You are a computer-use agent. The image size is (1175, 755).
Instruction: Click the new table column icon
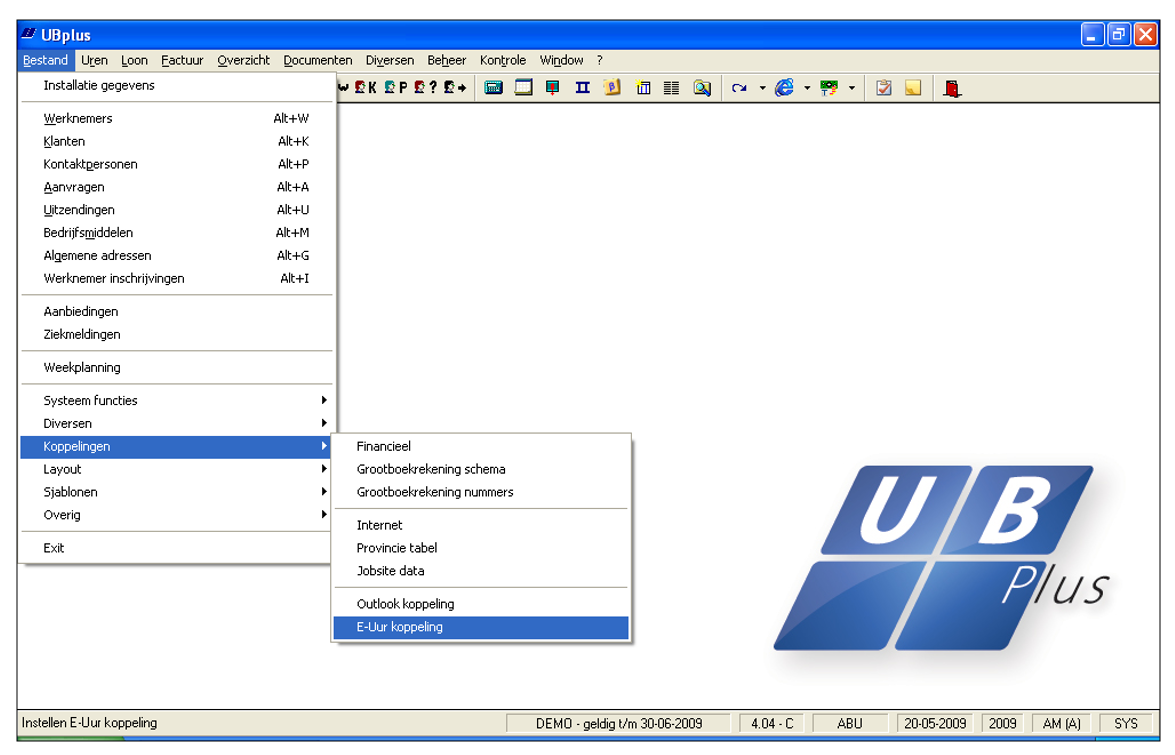pyautogui.click(x=643, y=88)
